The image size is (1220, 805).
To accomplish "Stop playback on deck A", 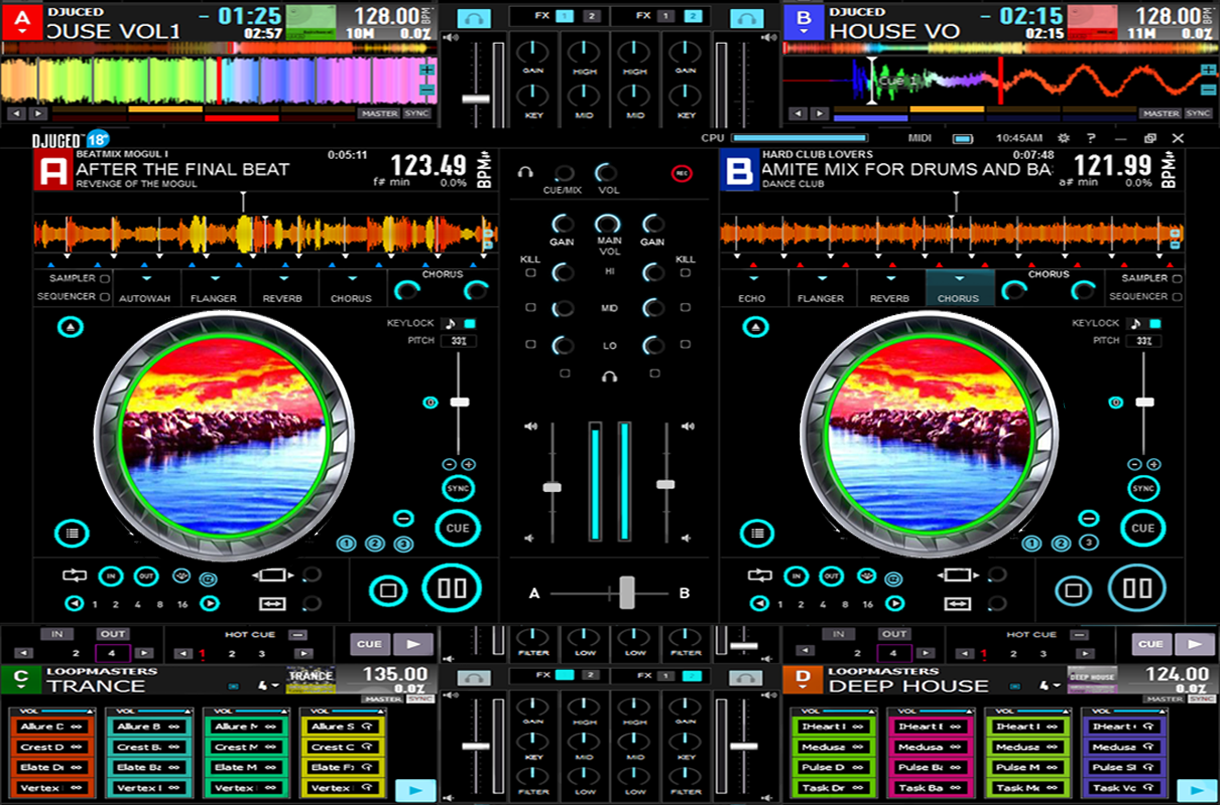I will pos(388,589).
